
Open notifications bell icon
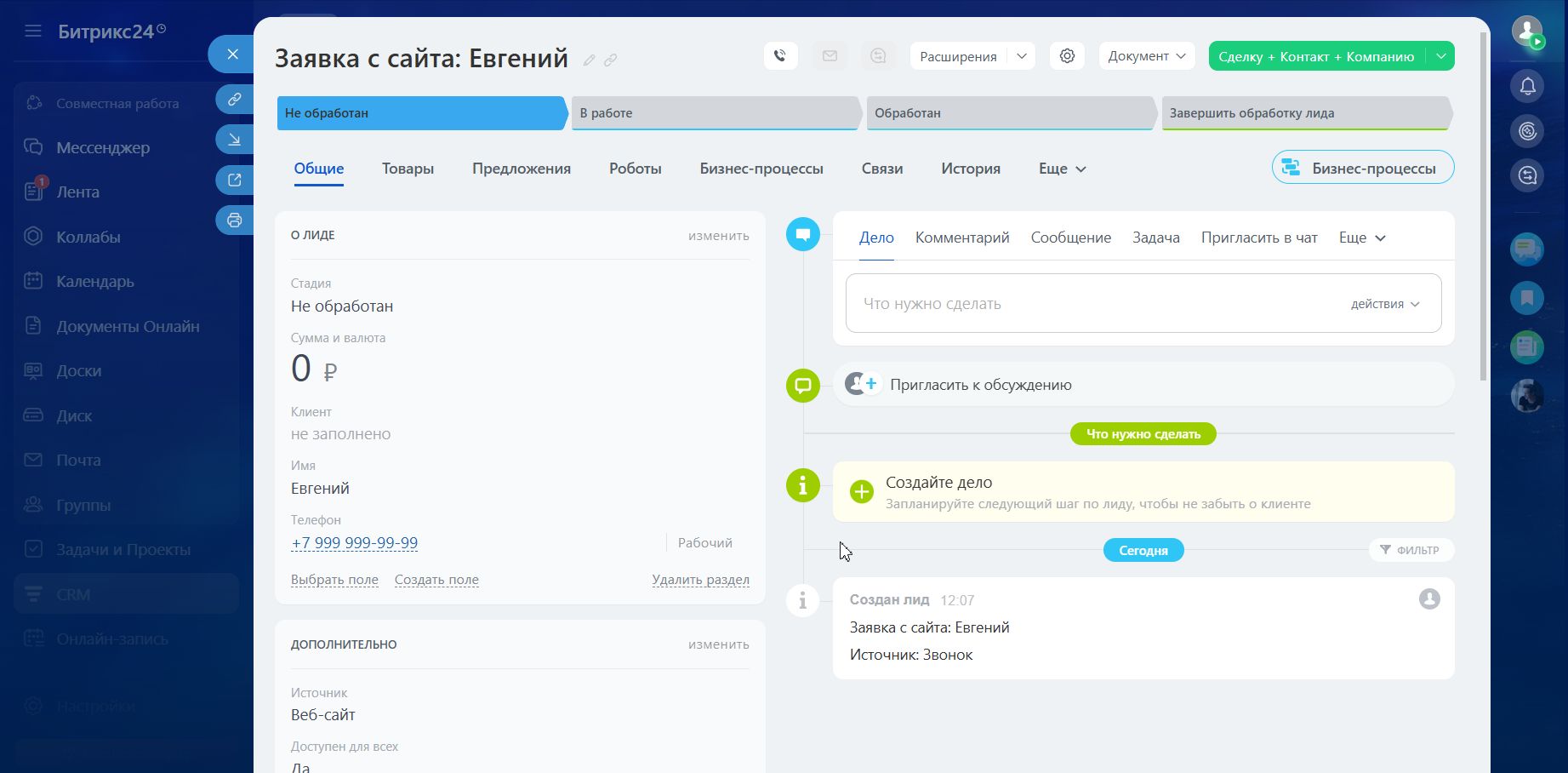1527,86
